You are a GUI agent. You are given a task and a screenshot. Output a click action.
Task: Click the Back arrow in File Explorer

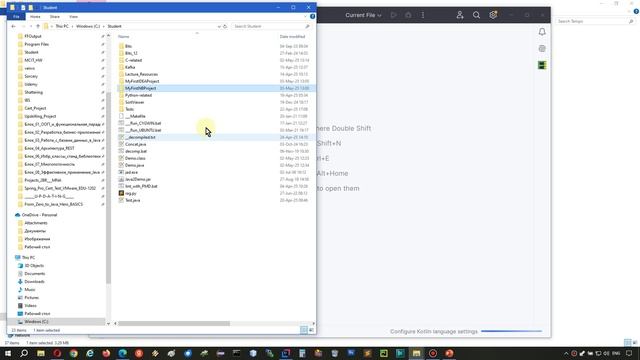tap(13, 26)
